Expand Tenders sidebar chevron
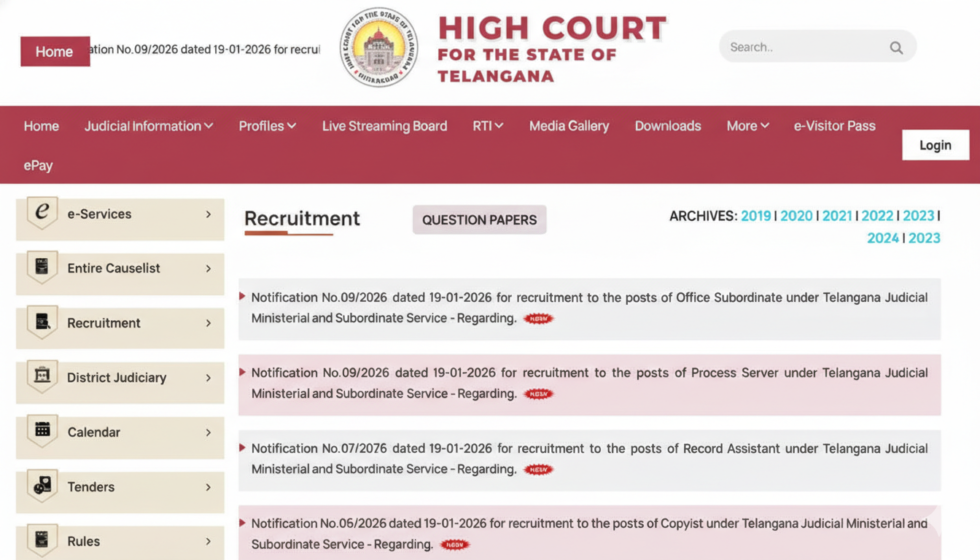 pyautogui.click(x=209, y=487)
